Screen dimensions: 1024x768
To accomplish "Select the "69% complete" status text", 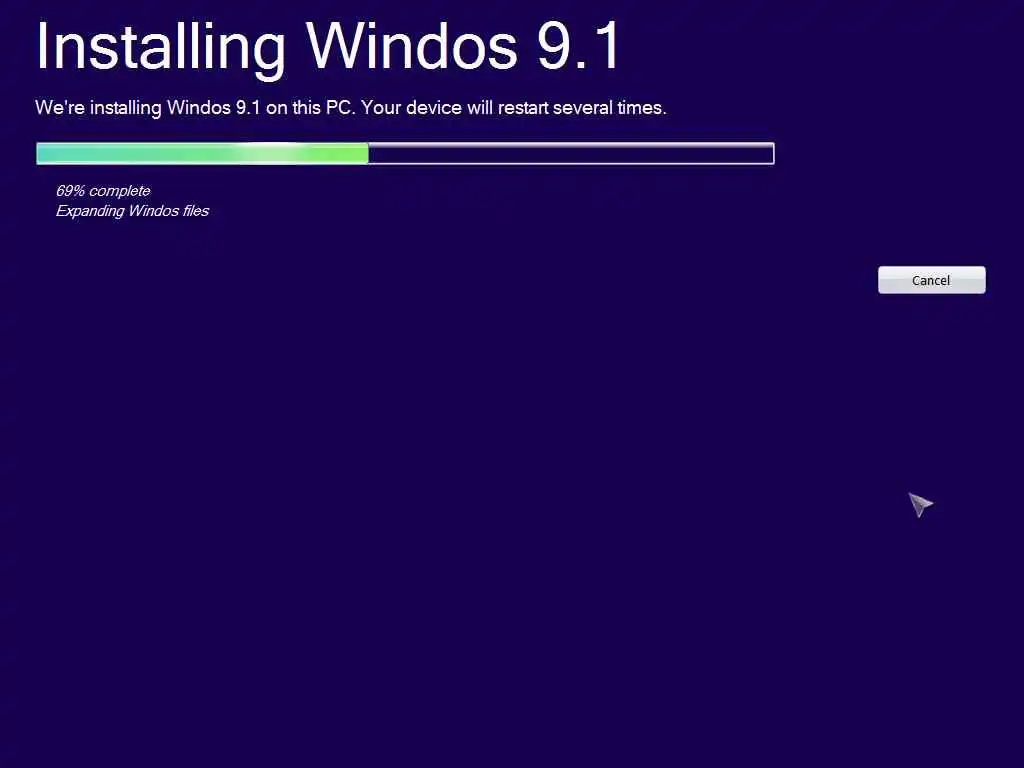I will [x=103, y=191].
